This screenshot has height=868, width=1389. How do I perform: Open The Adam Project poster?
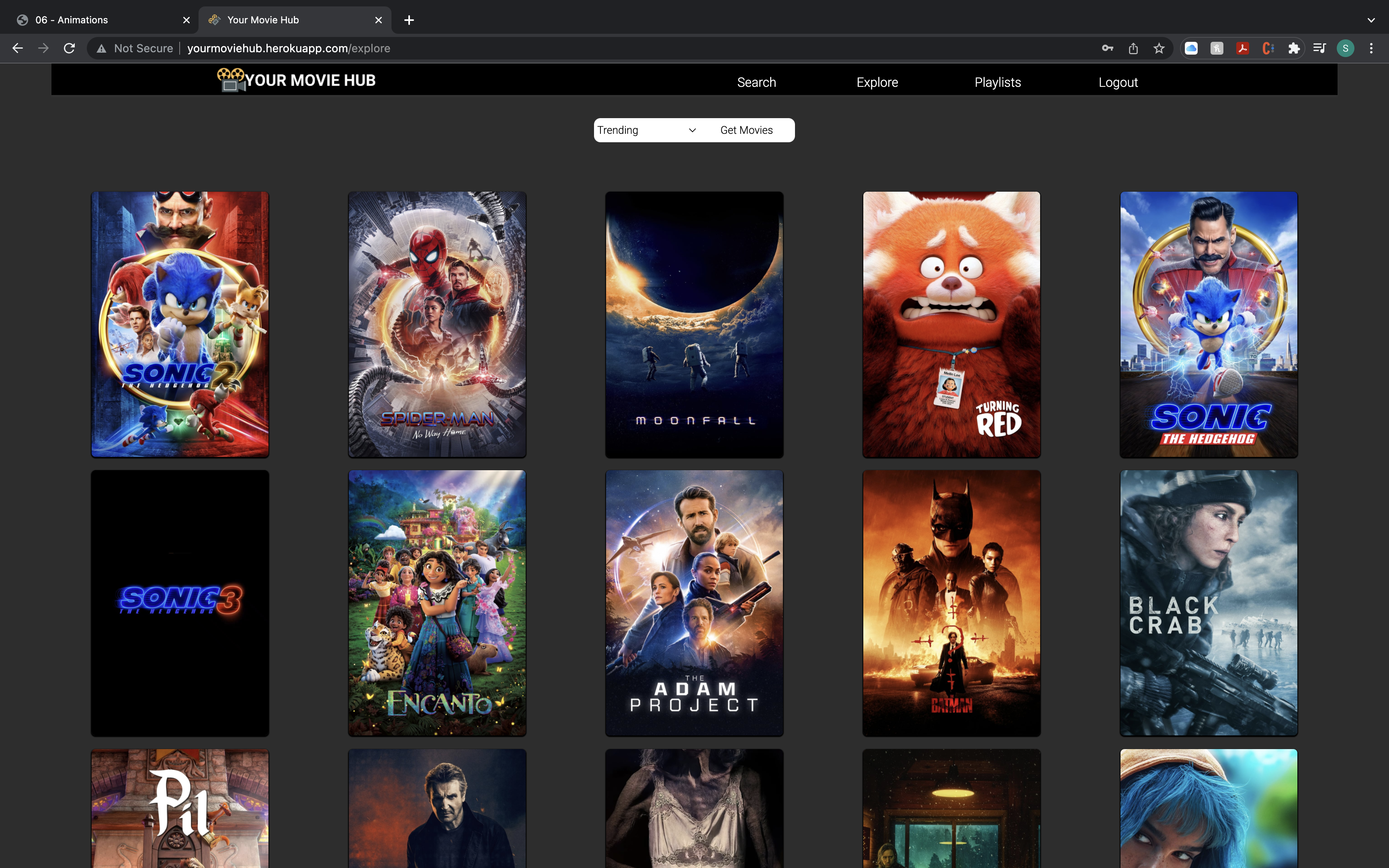pyautogui.click(x=694, y=603)
